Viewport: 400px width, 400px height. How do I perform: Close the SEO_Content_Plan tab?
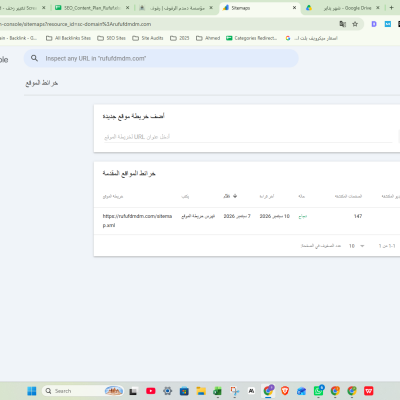127,8
